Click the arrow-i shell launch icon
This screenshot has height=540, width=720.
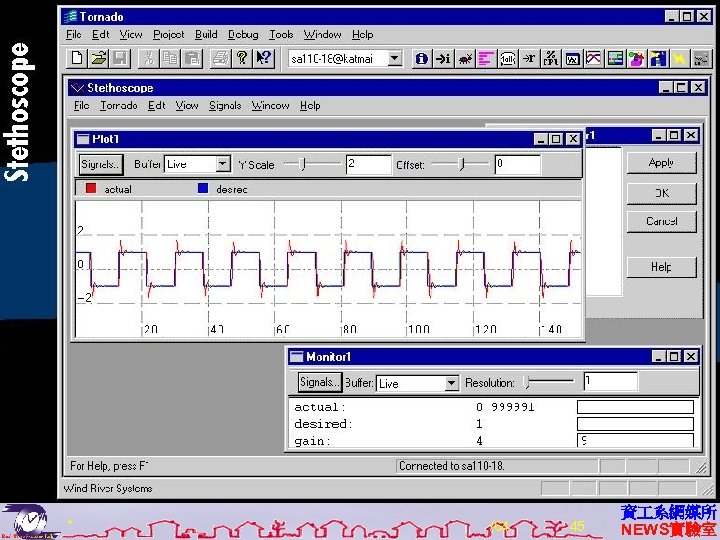(443, 58)
